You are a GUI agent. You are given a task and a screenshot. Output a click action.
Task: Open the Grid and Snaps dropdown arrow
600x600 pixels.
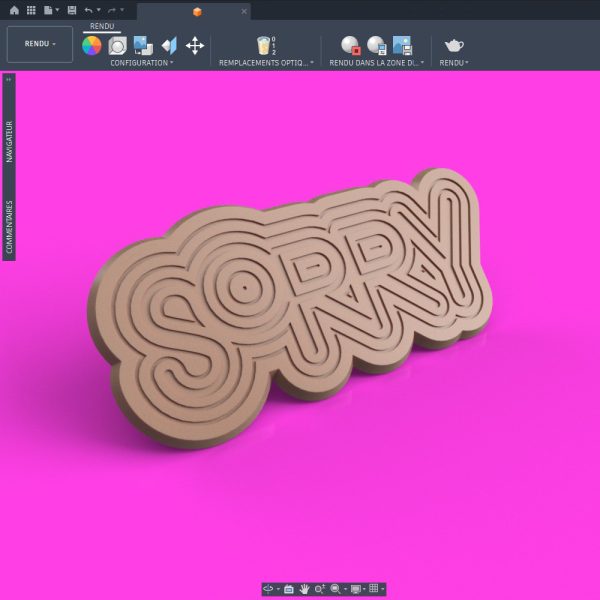pyautogui.click(x=382, y=589)
